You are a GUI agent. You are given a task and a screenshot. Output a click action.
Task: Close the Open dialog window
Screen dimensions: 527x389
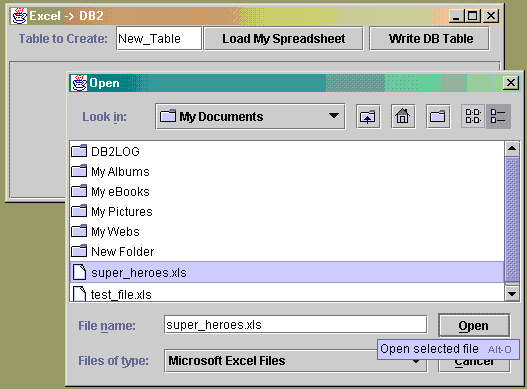click(511, 83)
